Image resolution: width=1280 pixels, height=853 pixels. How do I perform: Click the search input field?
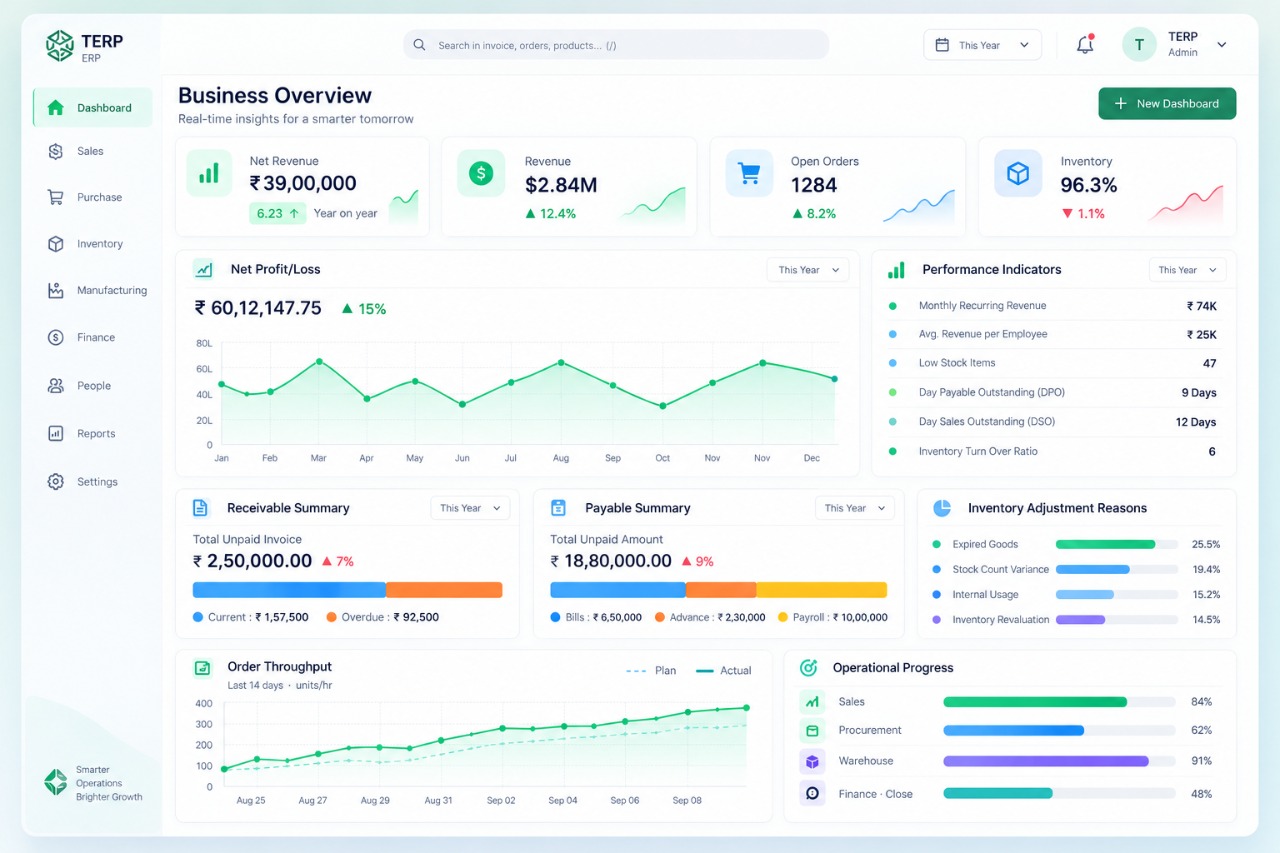pyautogui.click(x=616, y=45)
